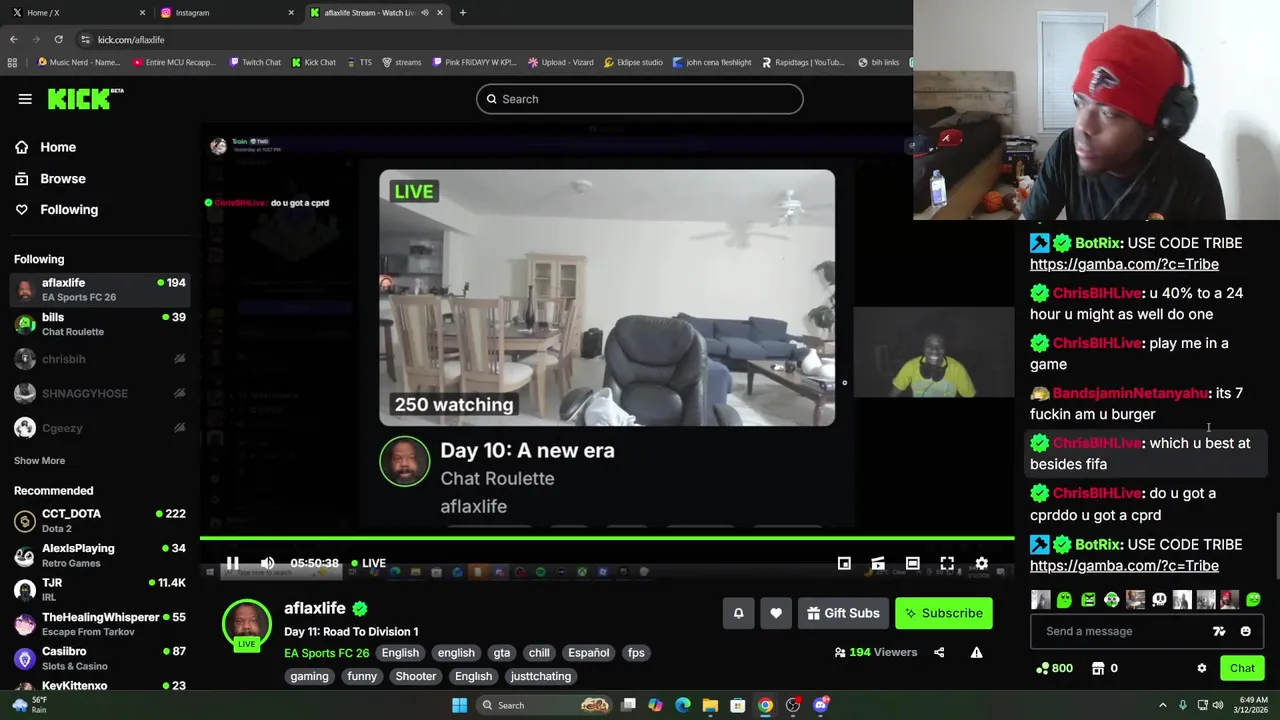The height and width of the screenshot is (720, 1280).
Task: Open video player settings gear
Action: [x=981, y=563]
